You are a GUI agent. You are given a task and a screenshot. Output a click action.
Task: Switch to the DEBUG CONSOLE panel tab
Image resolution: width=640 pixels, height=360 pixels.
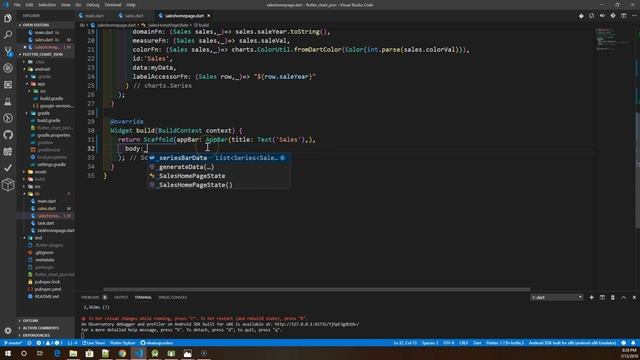[x=173, y=298]
